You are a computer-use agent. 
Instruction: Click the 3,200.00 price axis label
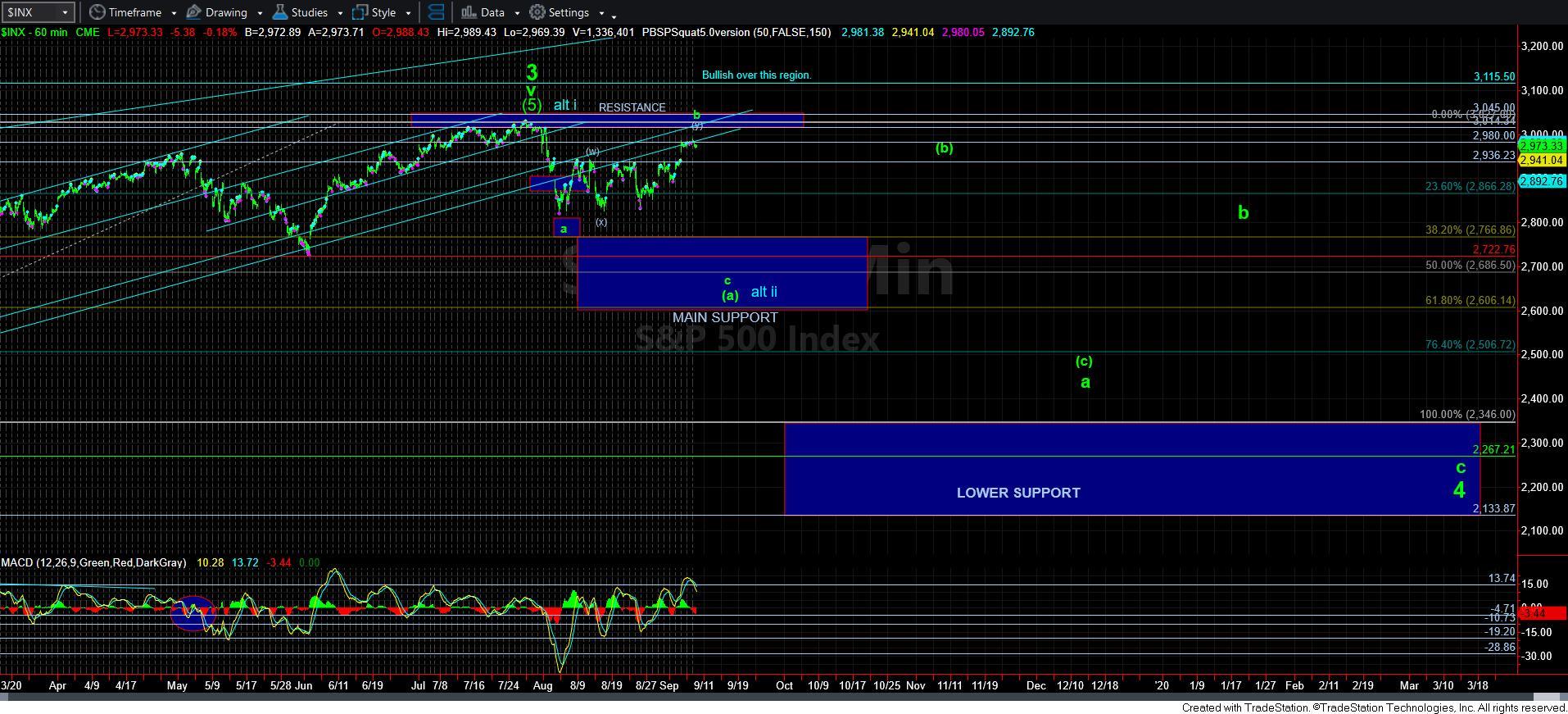click(1541, 47)
